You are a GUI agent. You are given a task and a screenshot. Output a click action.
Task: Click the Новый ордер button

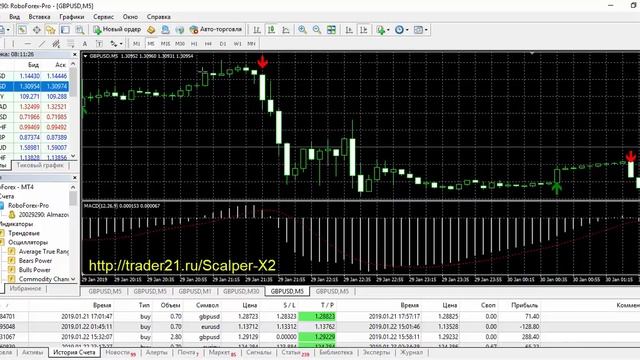coord(117,29)
